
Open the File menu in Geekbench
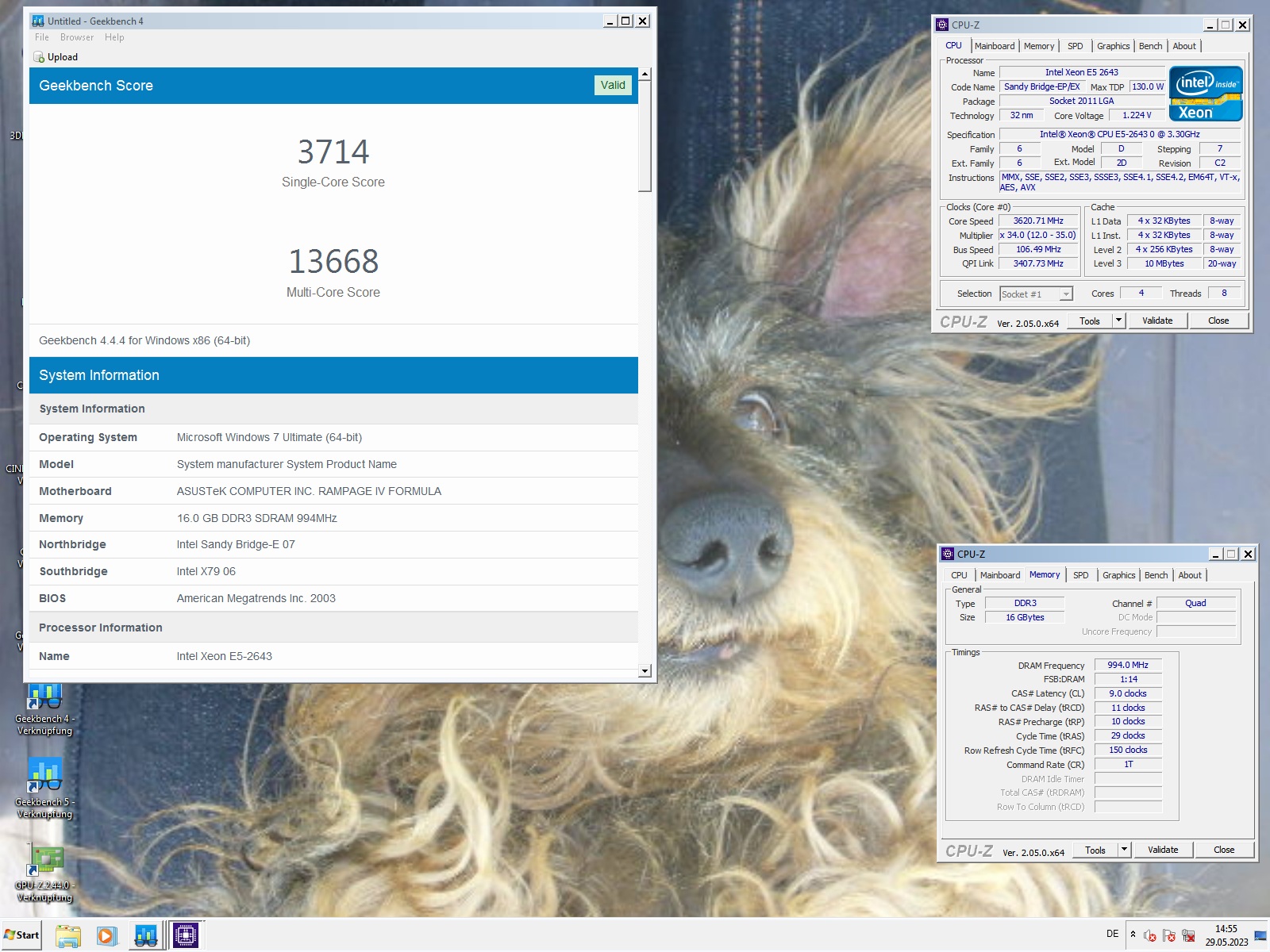[42, 37]
